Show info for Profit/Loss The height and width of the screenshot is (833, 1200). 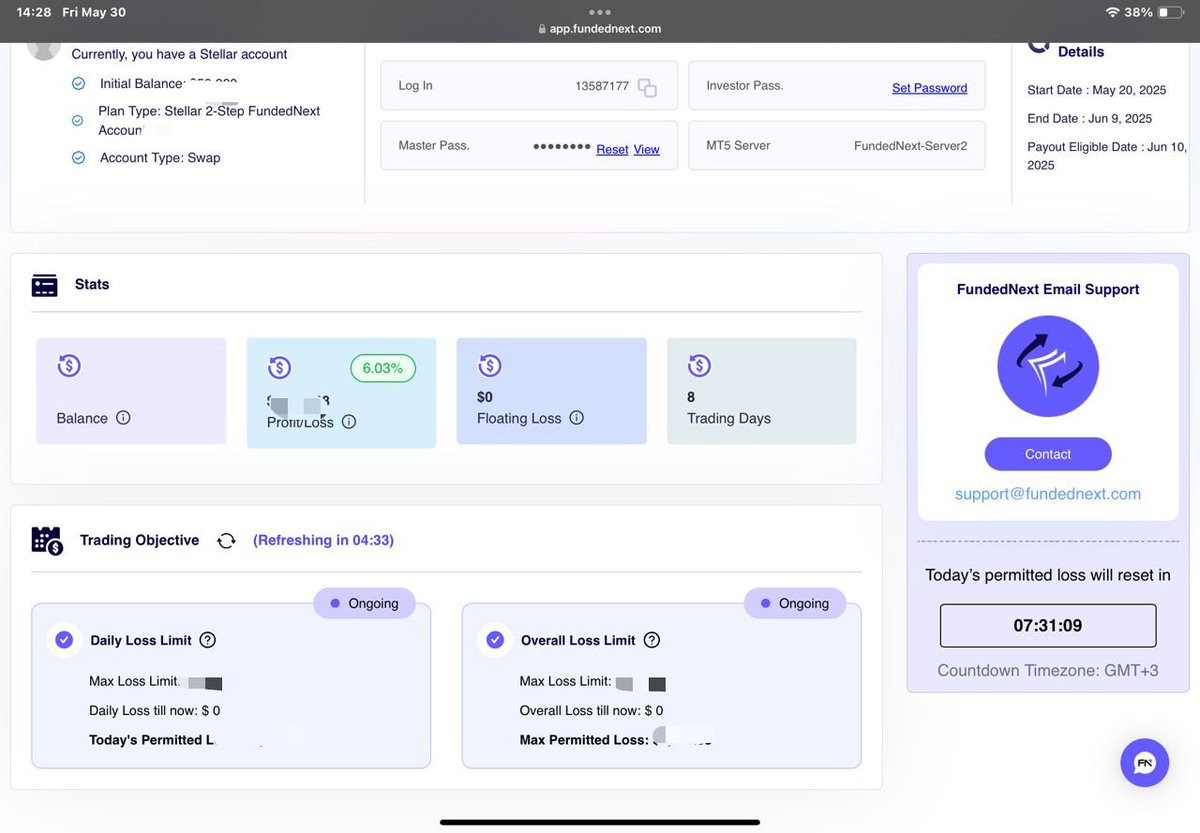tap(348, 422)
